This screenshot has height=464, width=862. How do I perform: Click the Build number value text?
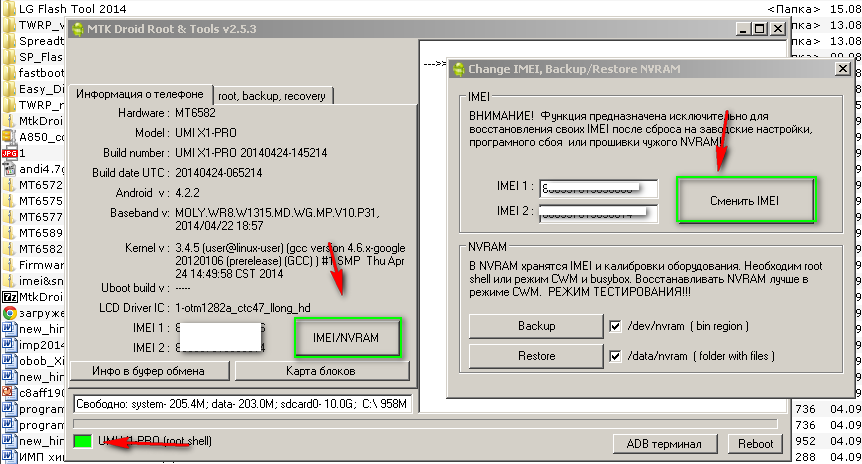[x=251, y=153]
